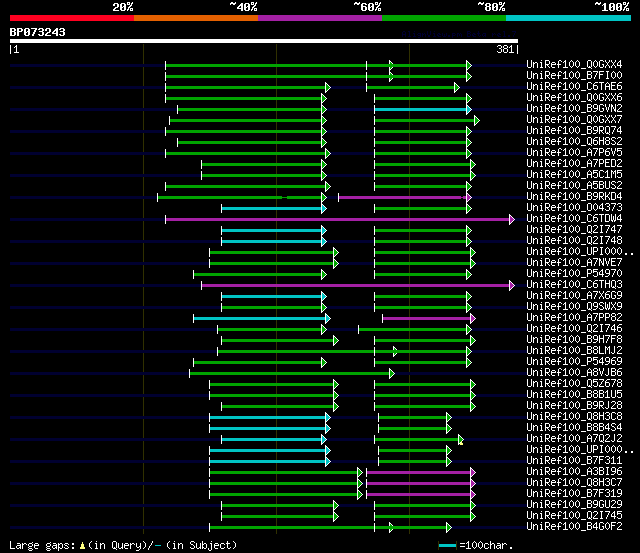Select the UniRef100_Q2I745 label
The height and width of the screenshot is (553, 640).
click(574, 516)
